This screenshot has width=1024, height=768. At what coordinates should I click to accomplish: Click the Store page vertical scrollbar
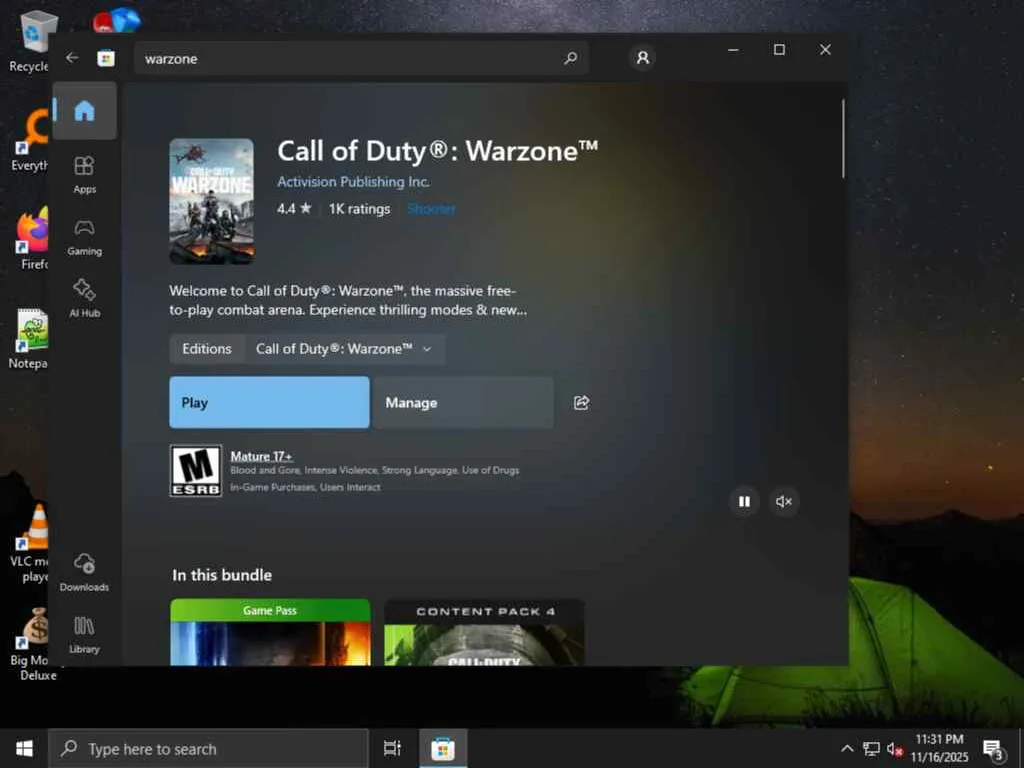click(x=843, y=138)
